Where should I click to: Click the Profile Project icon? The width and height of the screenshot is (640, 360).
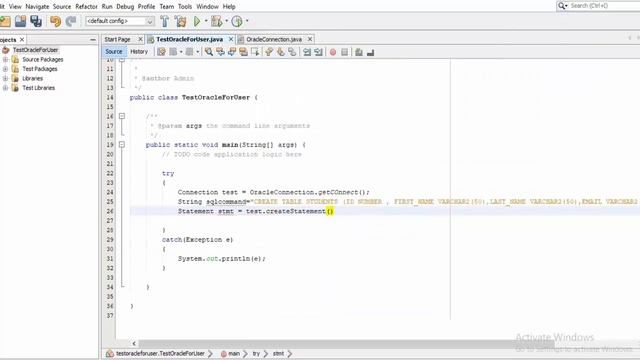tap(237, 21)
